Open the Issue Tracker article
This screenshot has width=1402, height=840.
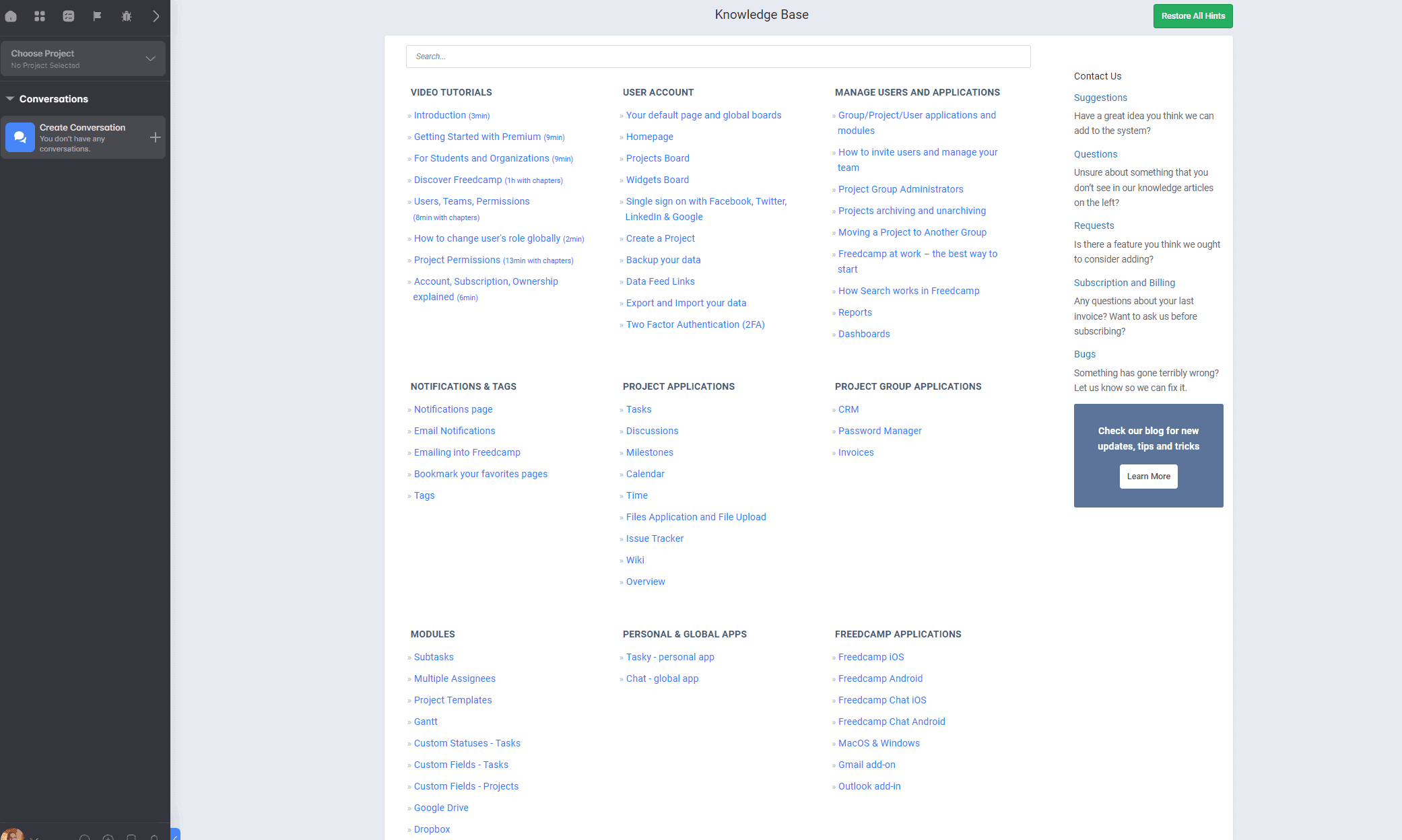click(x=655, y=539)
